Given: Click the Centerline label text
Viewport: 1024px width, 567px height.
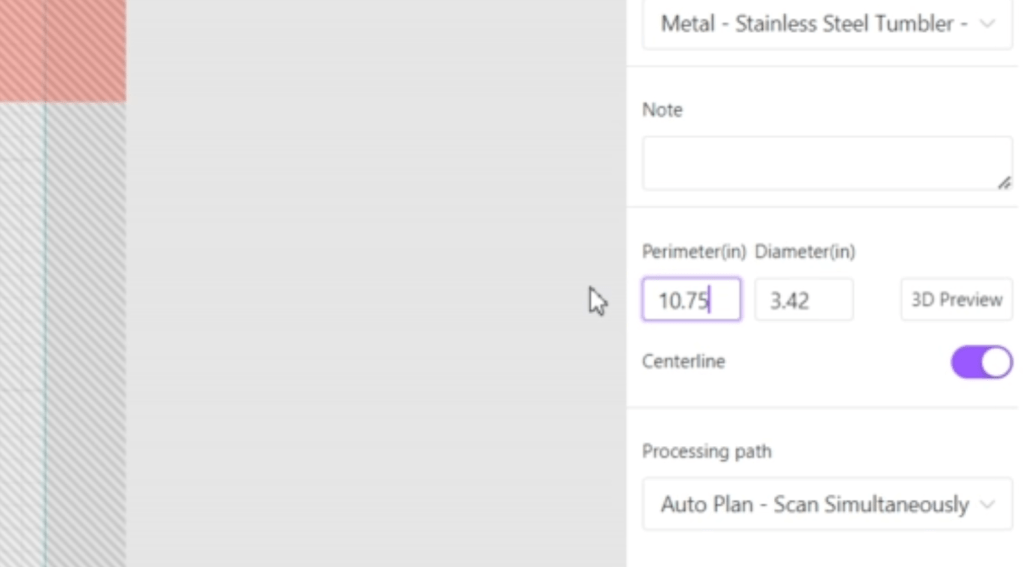Looking at the screenshot, I should (x=683, y=362).
